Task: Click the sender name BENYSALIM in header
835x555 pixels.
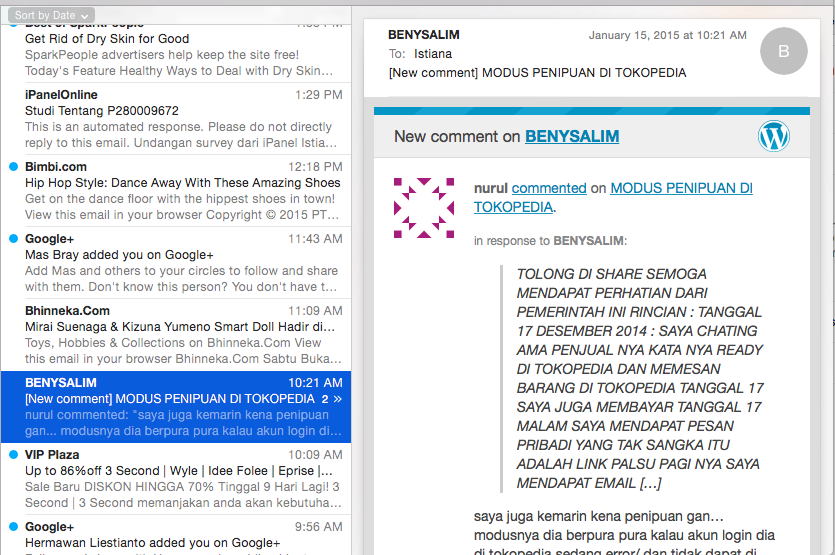Action: coord(424,35)
